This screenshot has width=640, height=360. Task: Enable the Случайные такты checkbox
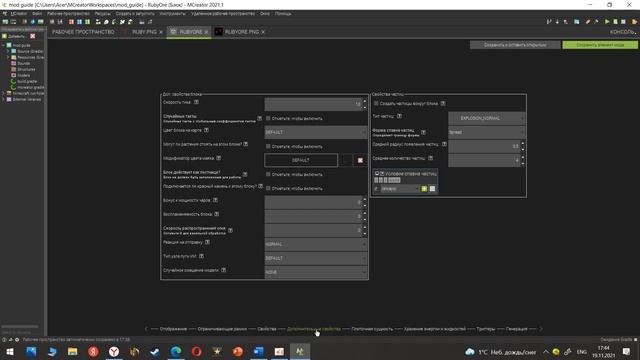click(268, 118)
